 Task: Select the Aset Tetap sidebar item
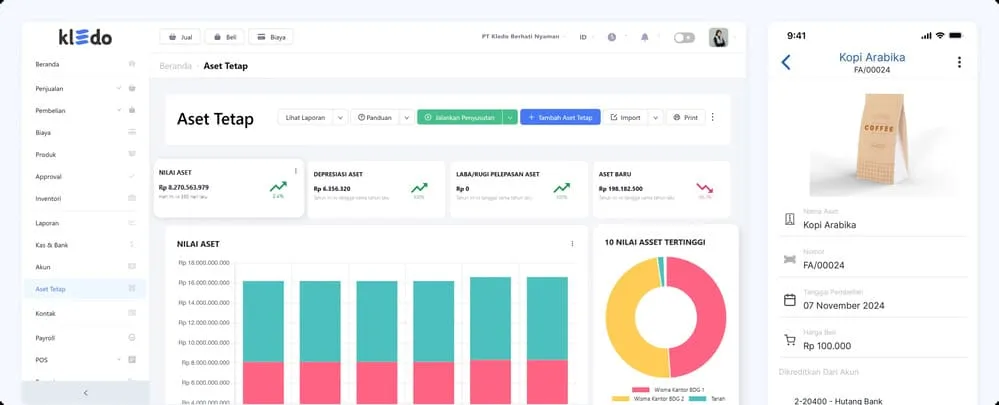pos(85,288)
